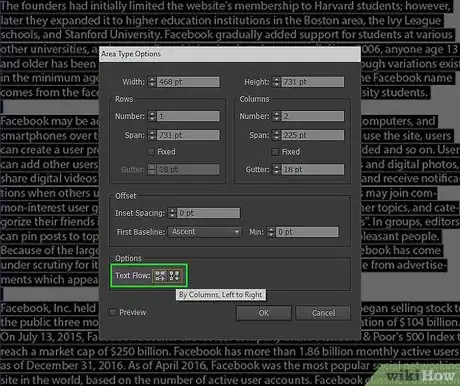Enable the Fixed checkbox under Rows
Viewport: 460px width, 386px height.
[151, 152]
